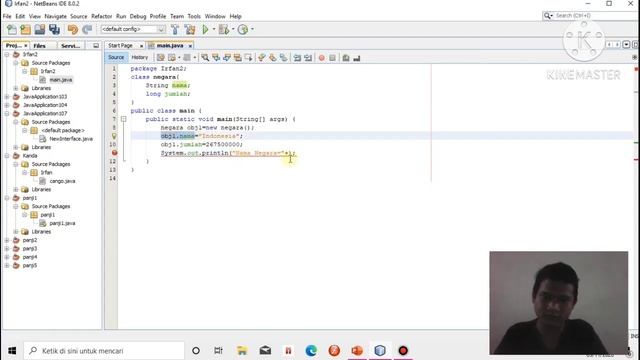Viewport: 640px width, 360px height.
Task: Switch to the Start Page tab
Action: pos(120,46)
